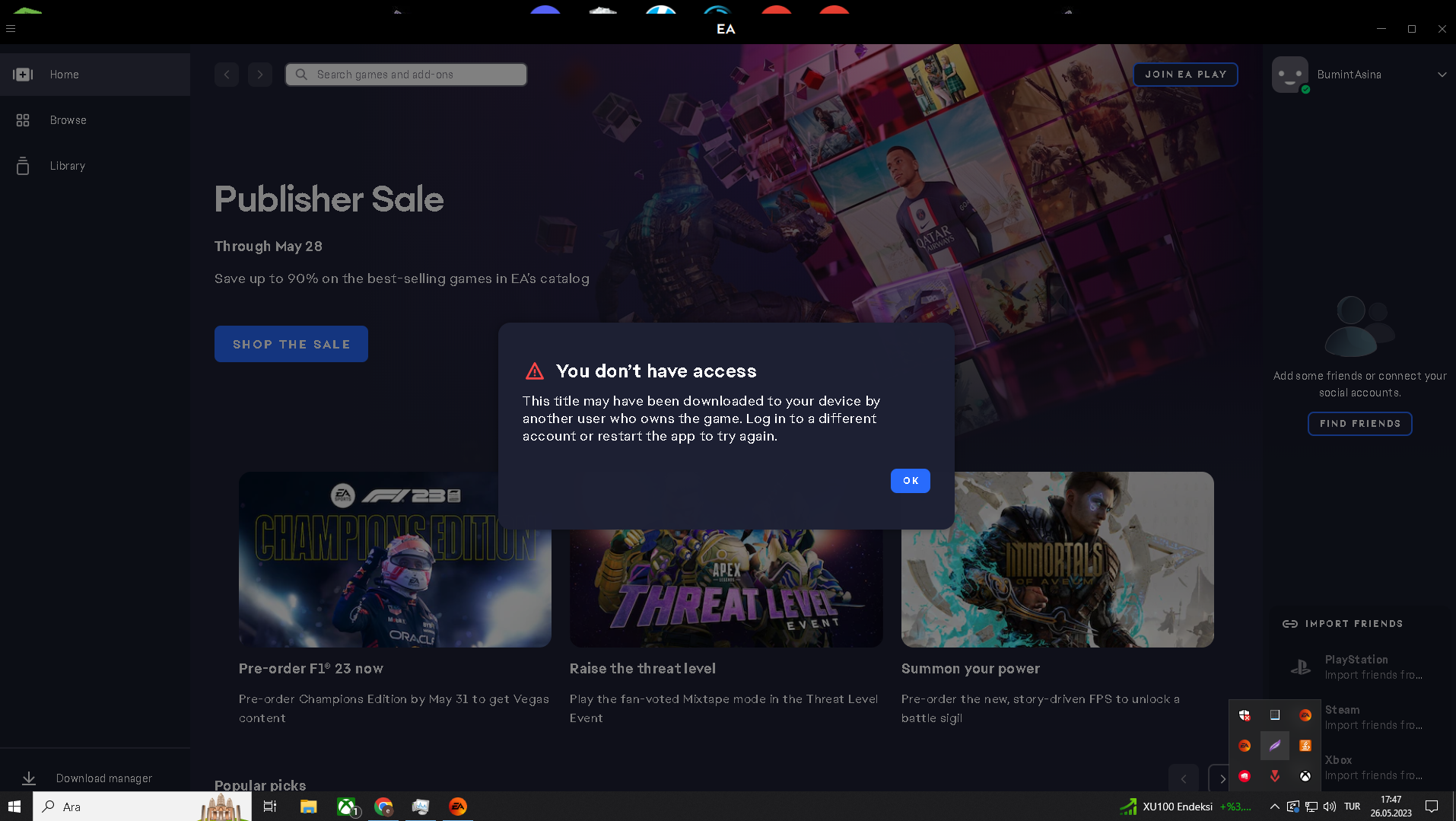Click the 'You don't have access' dialog title

pyautogui.click(x=656, y=371)
